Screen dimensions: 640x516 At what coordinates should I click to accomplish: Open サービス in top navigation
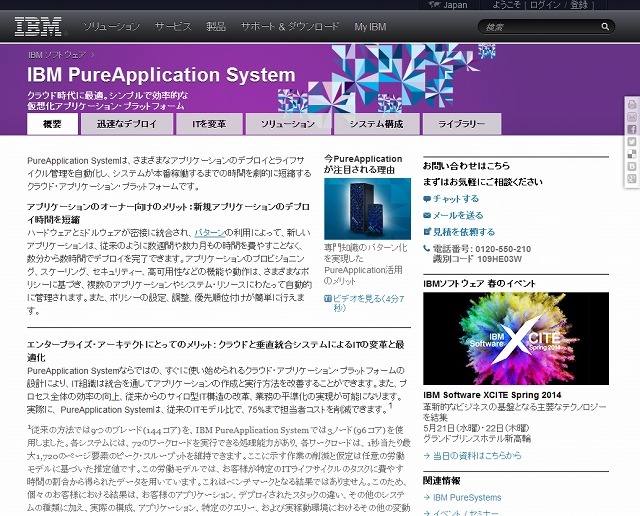(x=173, y=27)
